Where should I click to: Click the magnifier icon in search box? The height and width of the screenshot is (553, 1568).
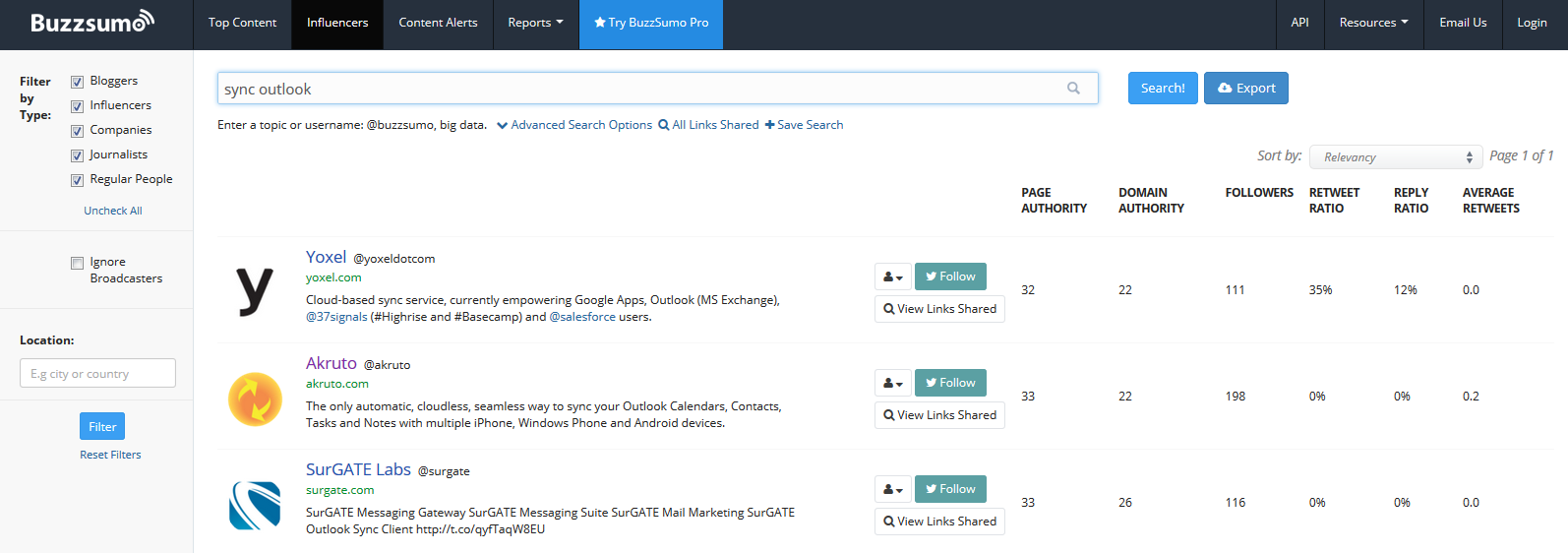[x=1073, y=89]
